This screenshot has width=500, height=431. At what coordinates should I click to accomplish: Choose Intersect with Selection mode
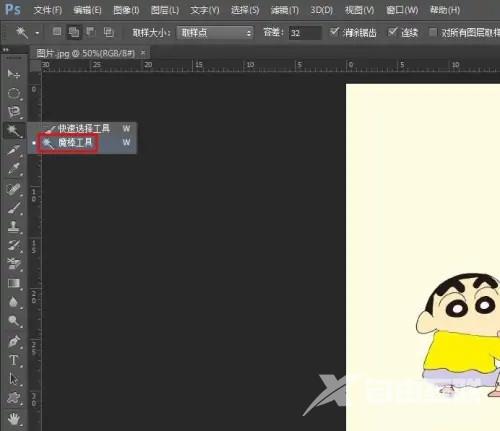(108, 32)
